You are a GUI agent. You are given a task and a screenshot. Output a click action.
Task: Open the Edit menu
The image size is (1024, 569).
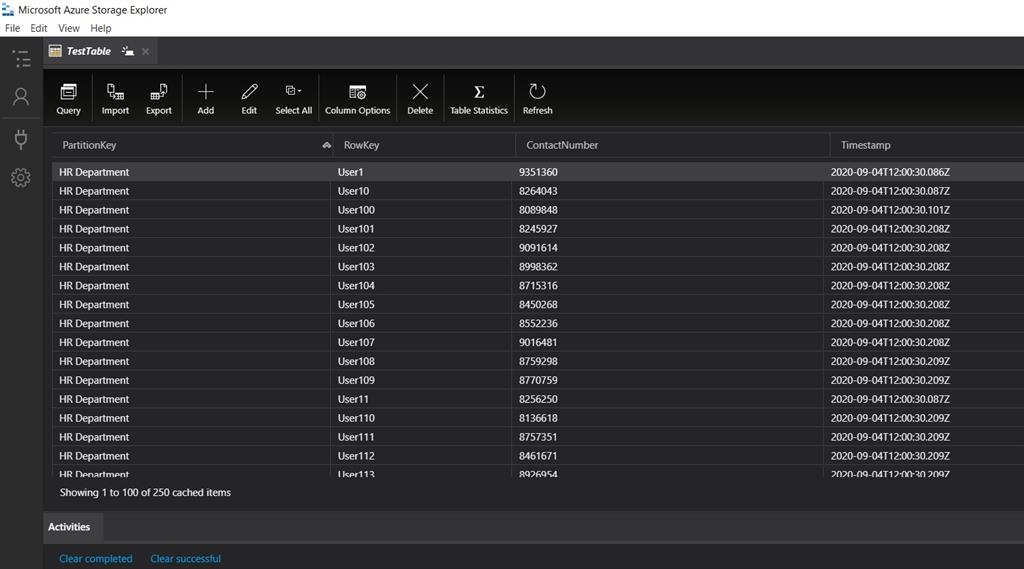point(39,28)
